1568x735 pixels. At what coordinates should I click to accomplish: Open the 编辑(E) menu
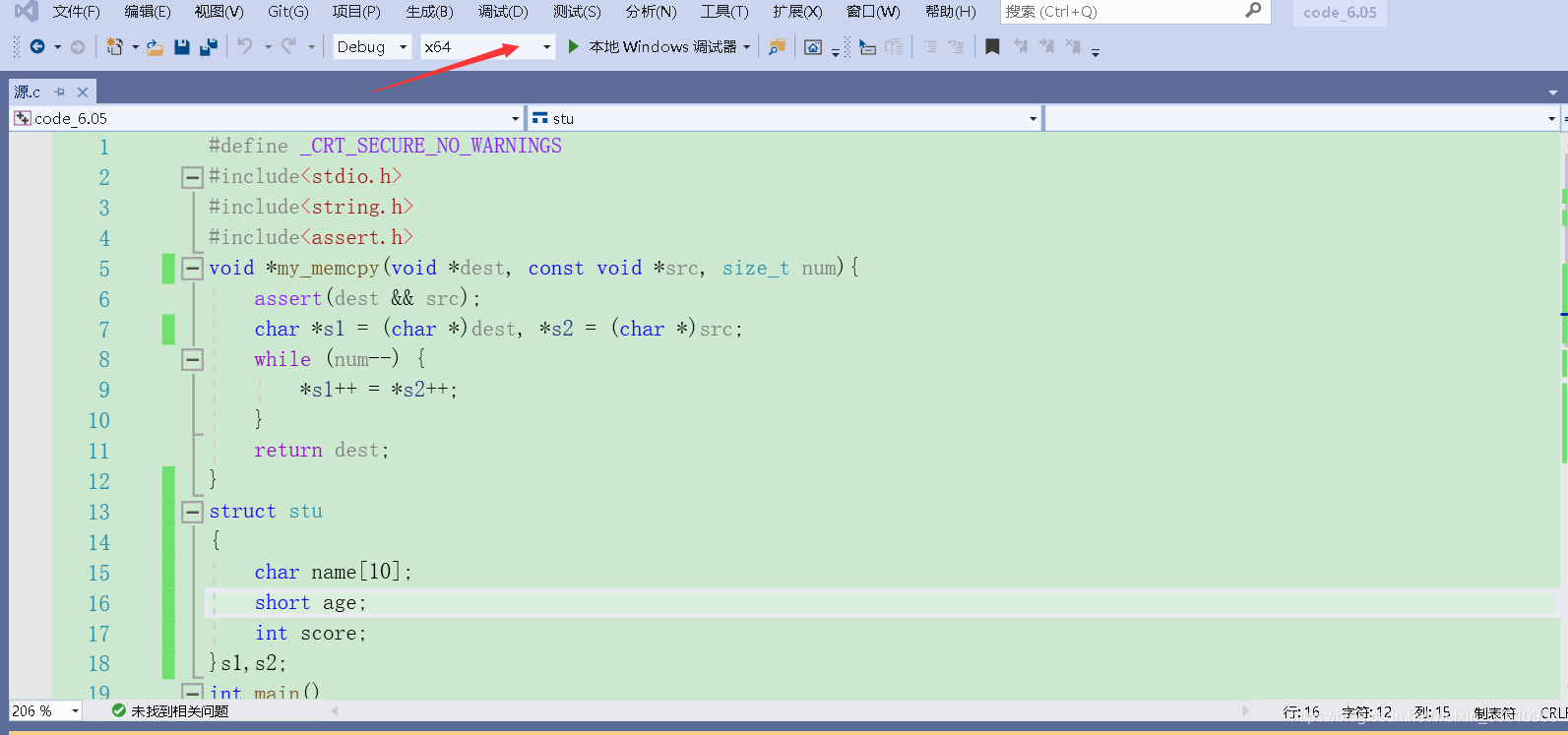pos(148,12)
